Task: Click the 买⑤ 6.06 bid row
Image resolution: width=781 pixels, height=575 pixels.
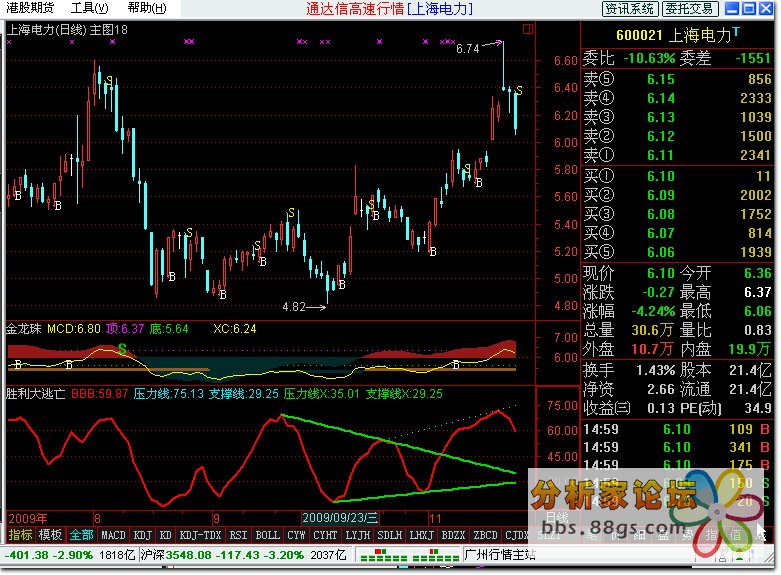Action: pos(677,252)
